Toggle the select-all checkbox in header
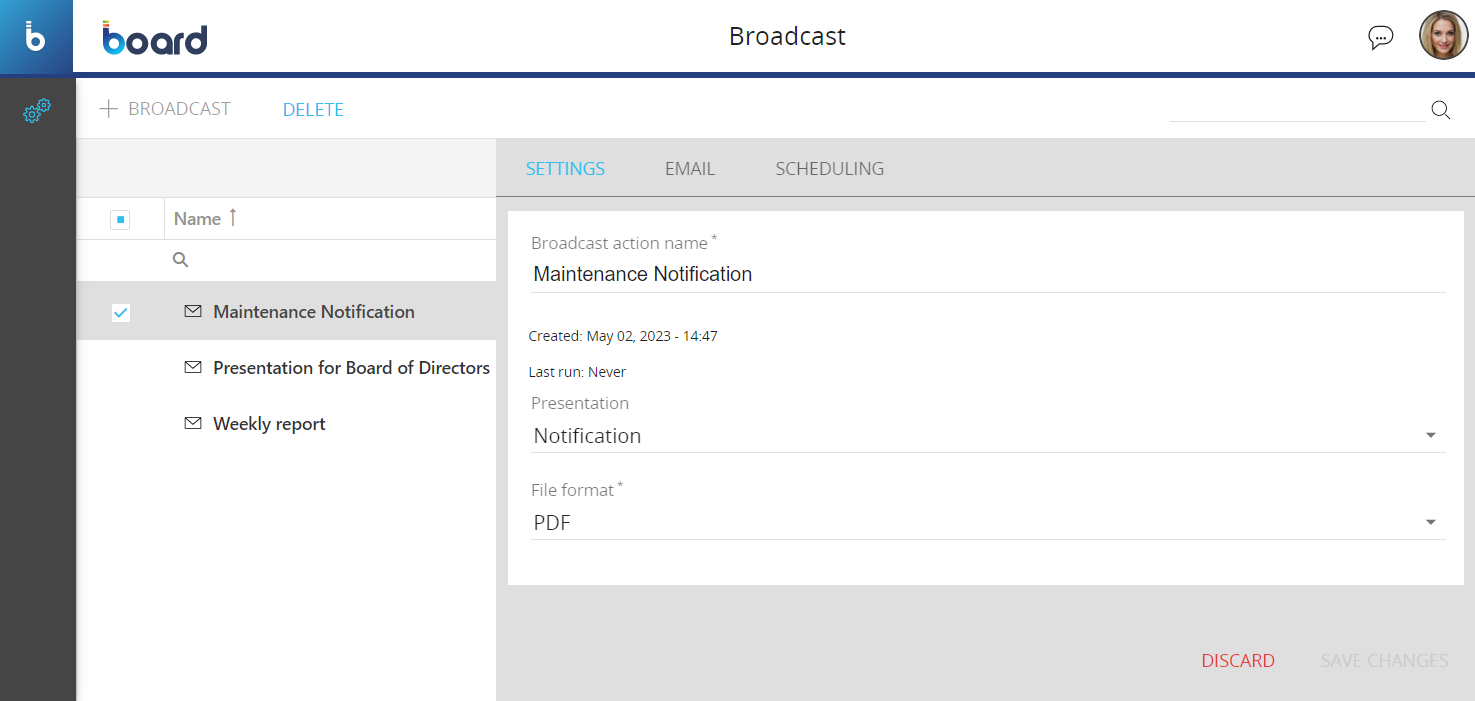The width and height of the screenshot is (1475, 701). [120, 219]
